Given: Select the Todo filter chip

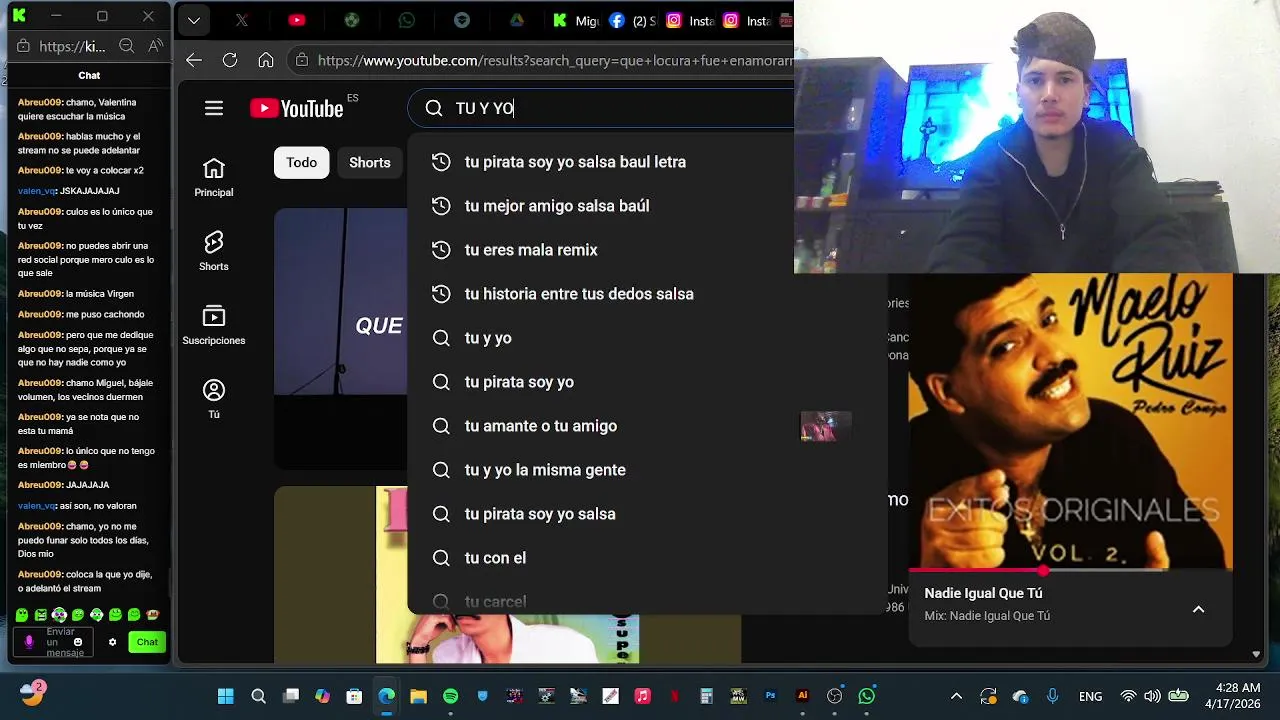Looking at the screenshot, I should click(302, 162).
